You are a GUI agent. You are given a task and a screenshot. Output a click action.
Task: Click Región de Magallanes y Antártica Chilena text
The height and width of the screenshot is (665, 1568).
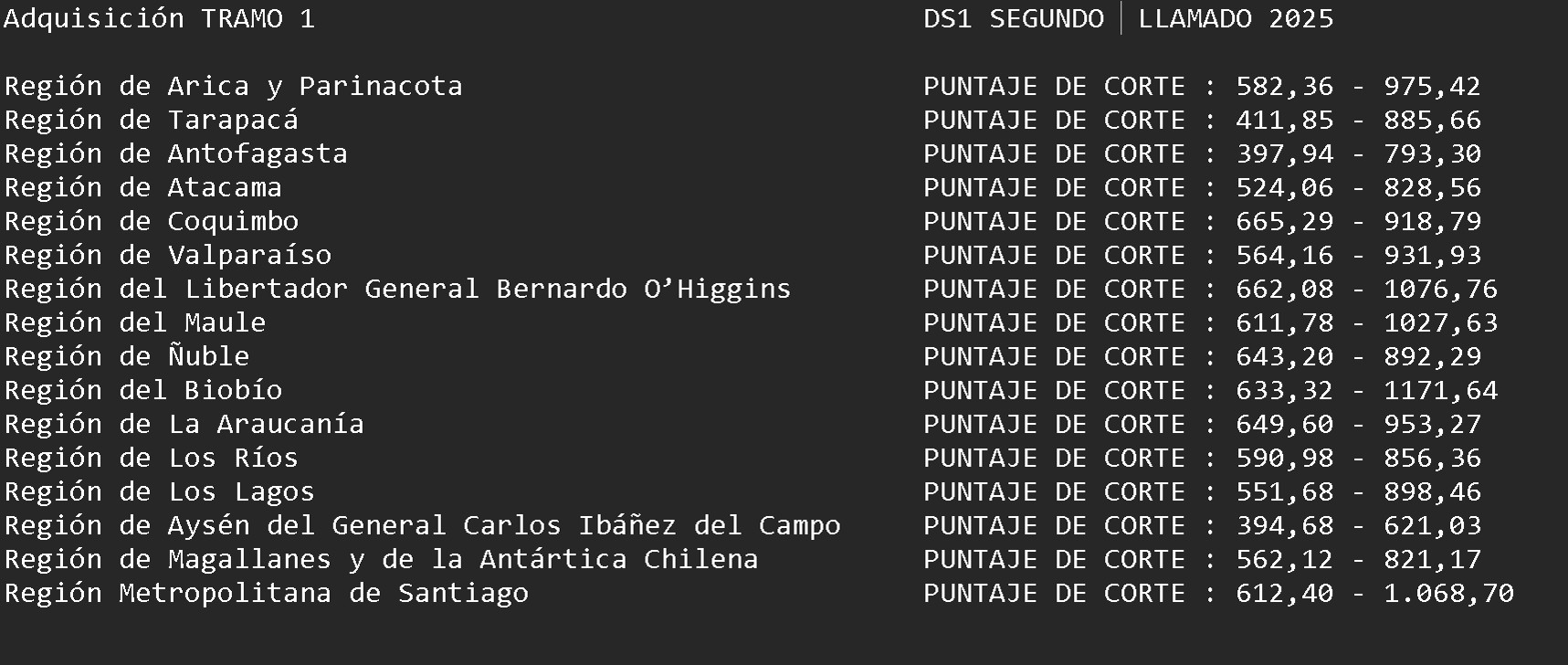[x=381, y=559]
